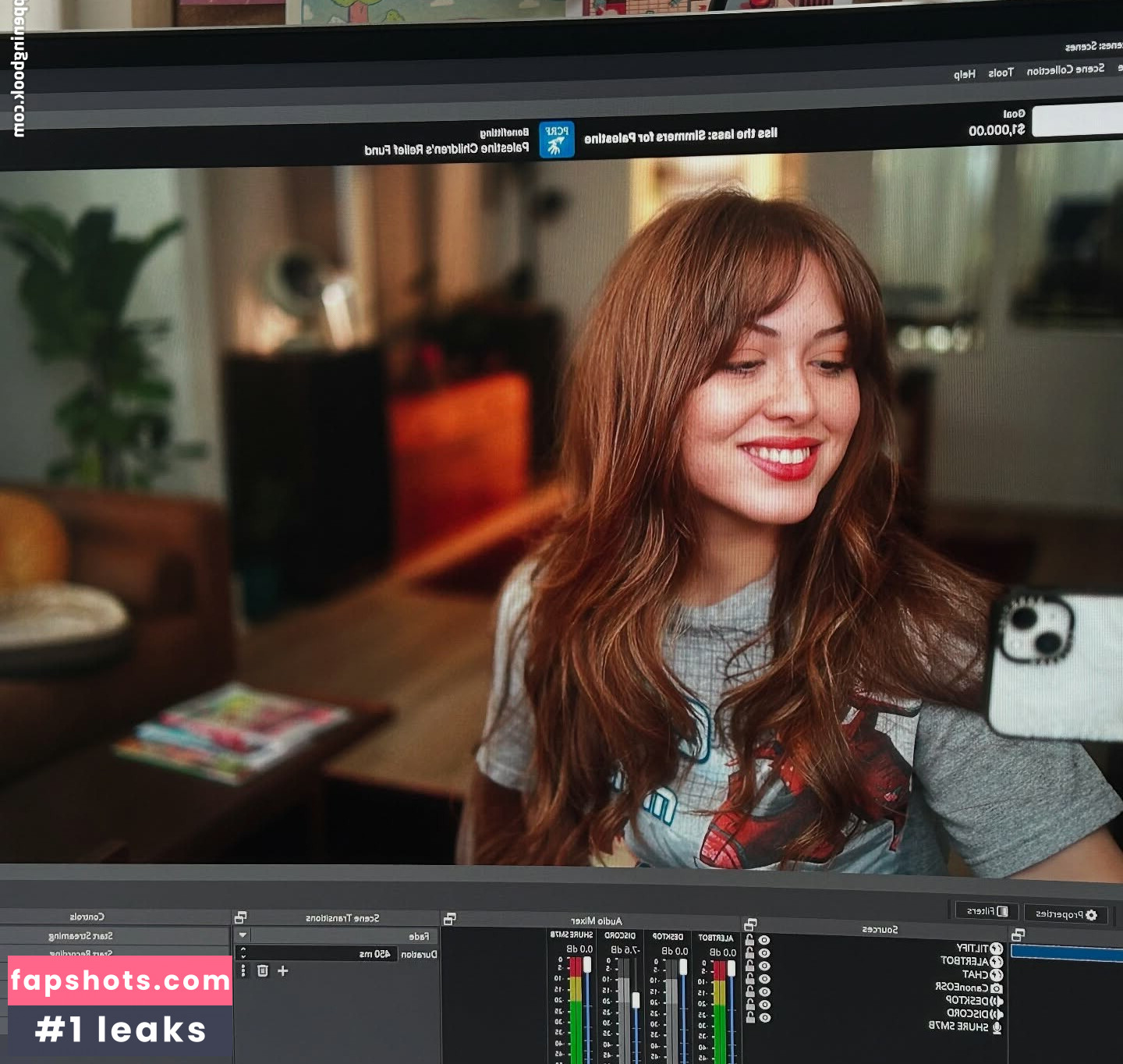This screenshot has height=1064, width=1123.
Task: Open source Properties via the gear icon
Action: pos(1091,916)
